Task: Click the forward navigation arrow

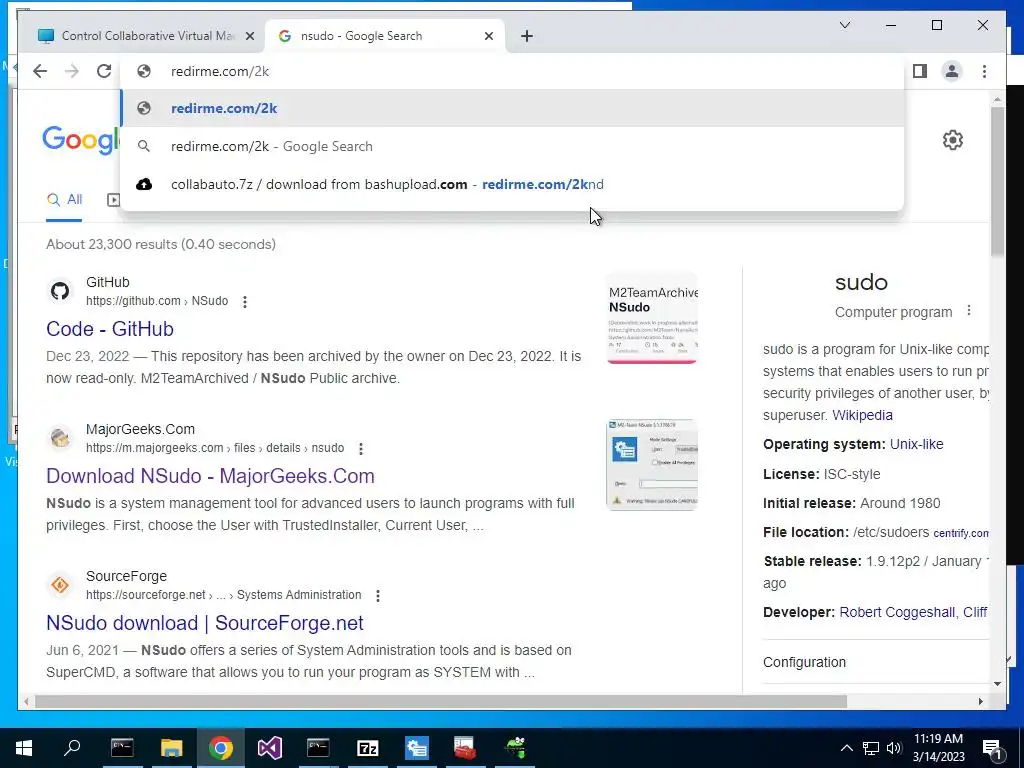Action: pyautogui.click(x=72, y=71)
